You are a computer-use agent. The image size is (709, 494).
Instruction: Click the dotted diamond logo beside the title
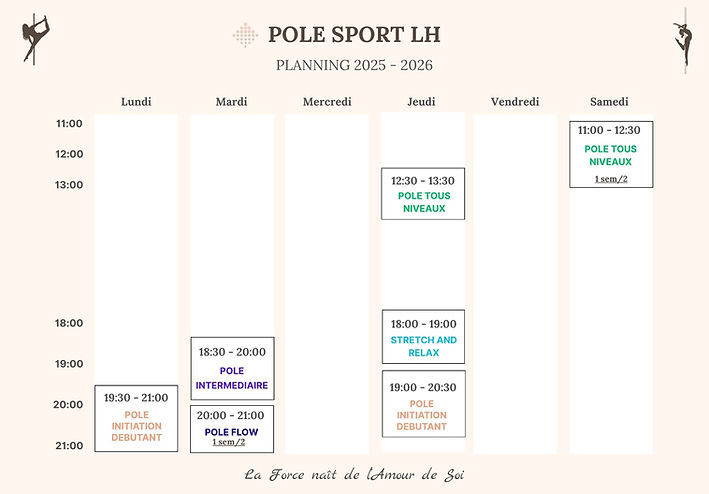[245, 35]
